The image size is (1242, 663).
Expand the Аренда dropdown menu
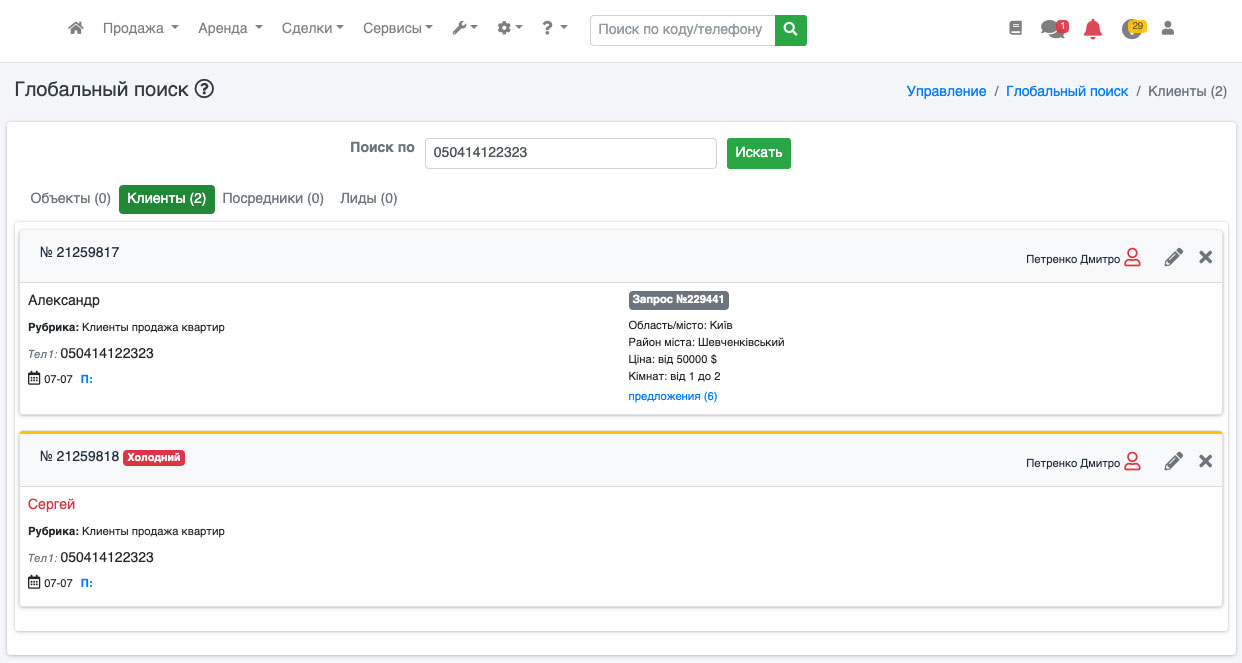230,29
